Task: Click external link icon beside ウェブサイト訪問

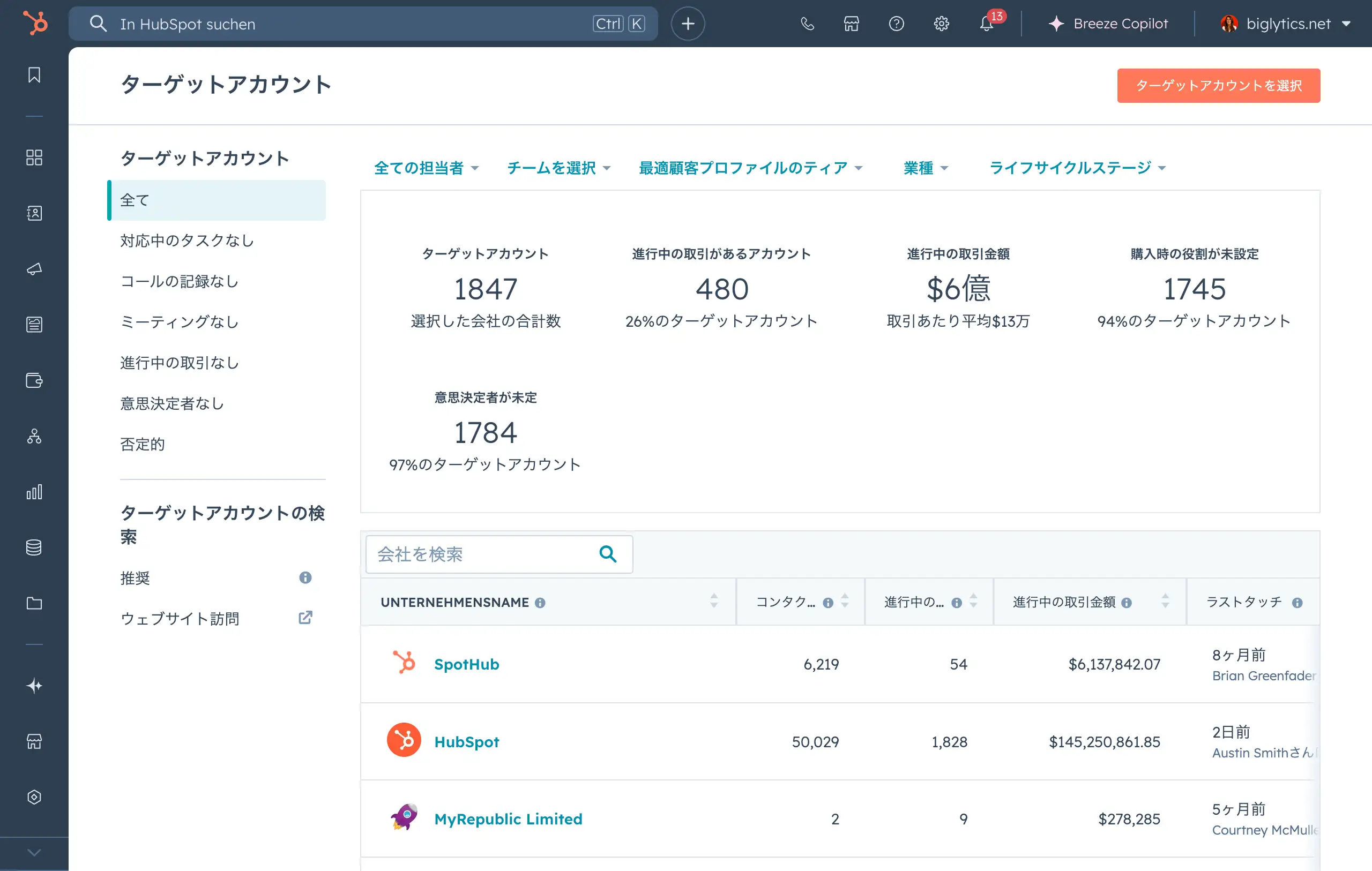Action: [305, 618]
